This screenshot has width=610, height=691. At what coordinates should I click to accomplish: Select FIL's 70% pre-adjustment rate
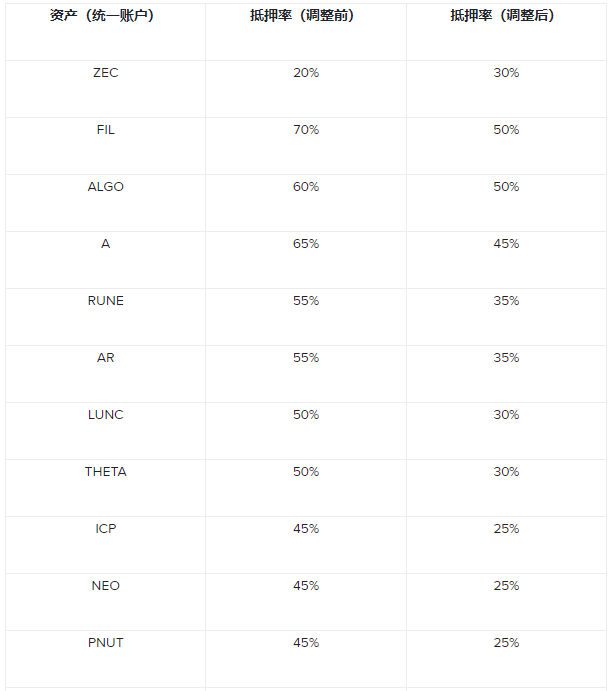(x=305, y=130)
